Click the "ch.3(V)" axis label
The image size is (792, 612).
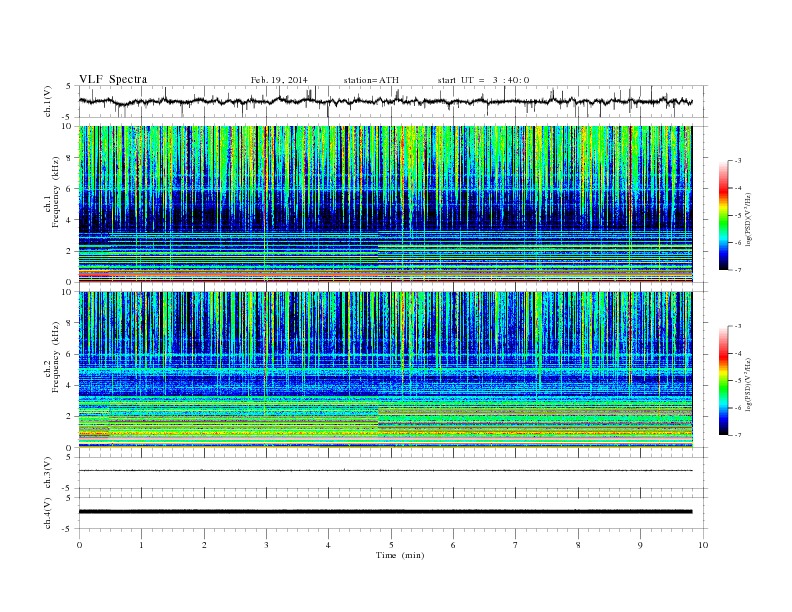(47, 473)
